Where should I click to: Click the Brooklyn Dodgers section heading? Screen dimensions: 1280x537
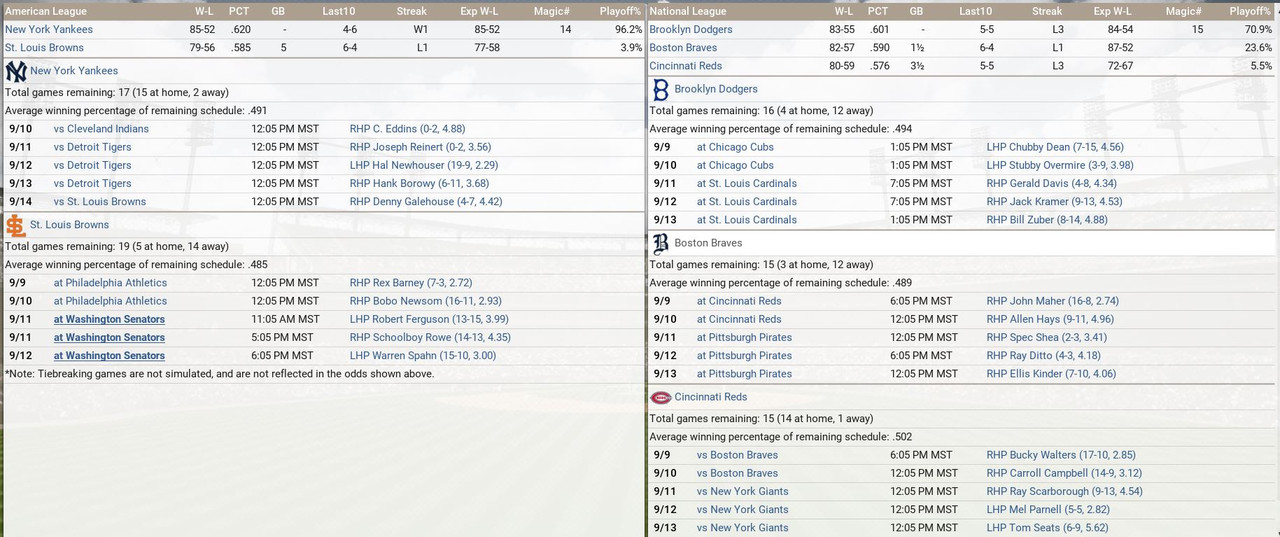(716, 89)
